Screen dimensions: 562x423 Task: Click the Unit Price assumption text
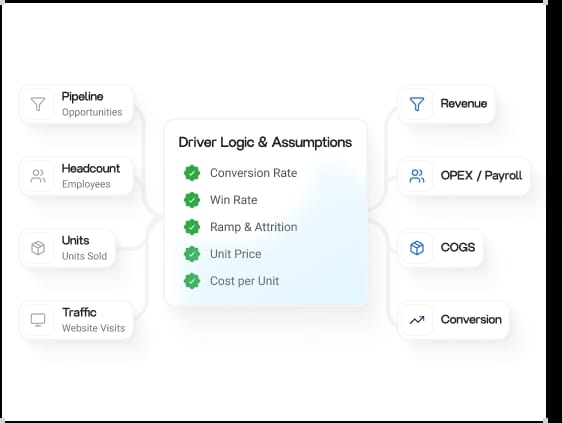pyautogui.click(x=235, y=254)
